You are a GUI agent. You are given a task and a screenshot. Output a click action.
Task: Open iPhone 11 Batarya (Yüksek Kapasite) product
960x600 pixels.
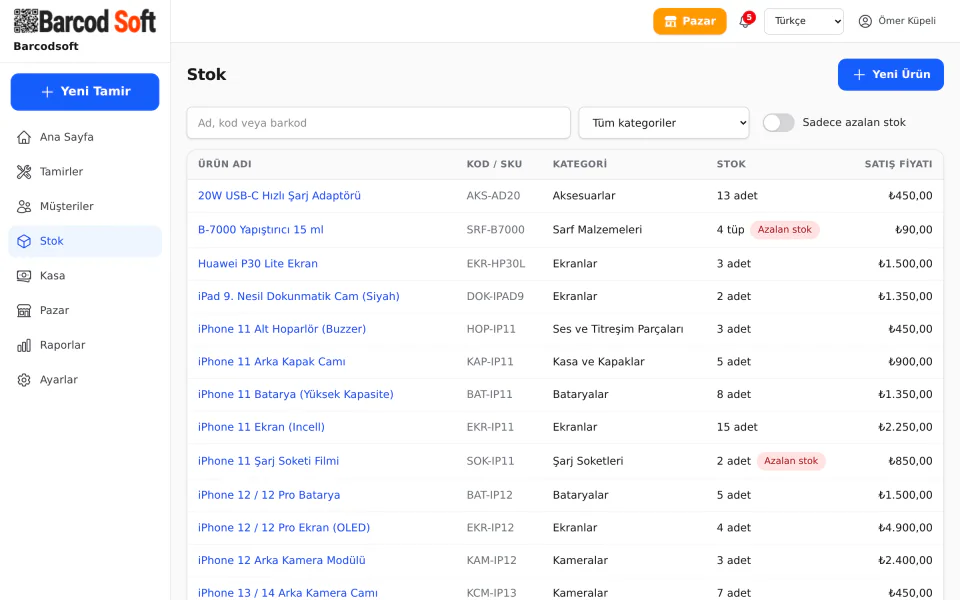tap(296, 395)
